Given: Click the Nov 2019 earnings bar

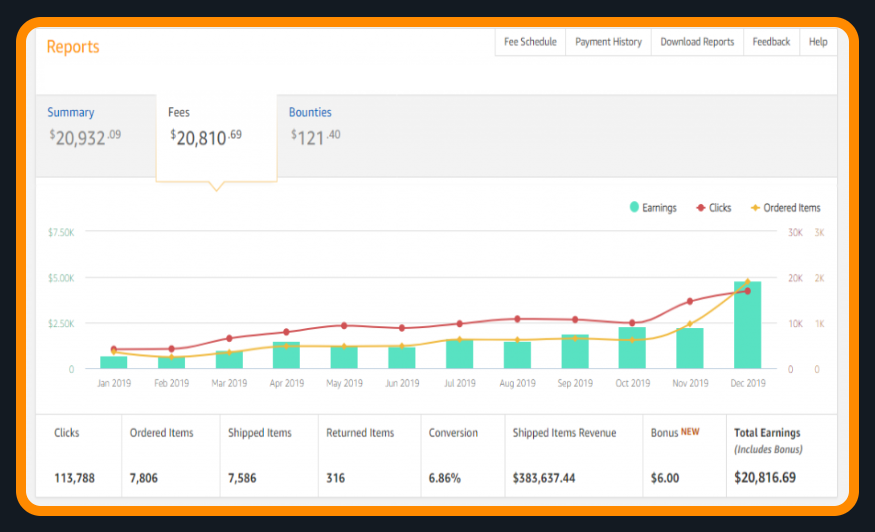Looking at the screenshot, I should (x=690, y=349).
